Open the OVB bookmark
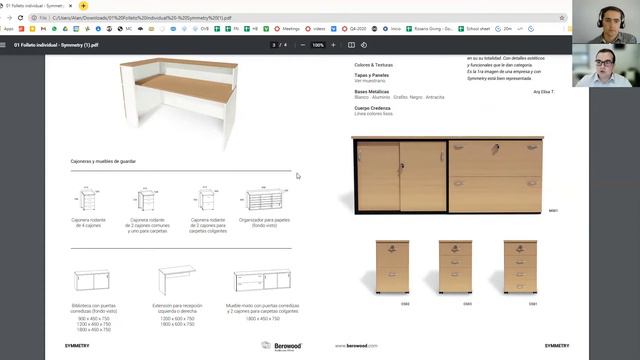640x360 pixels. tap(201, 29)
